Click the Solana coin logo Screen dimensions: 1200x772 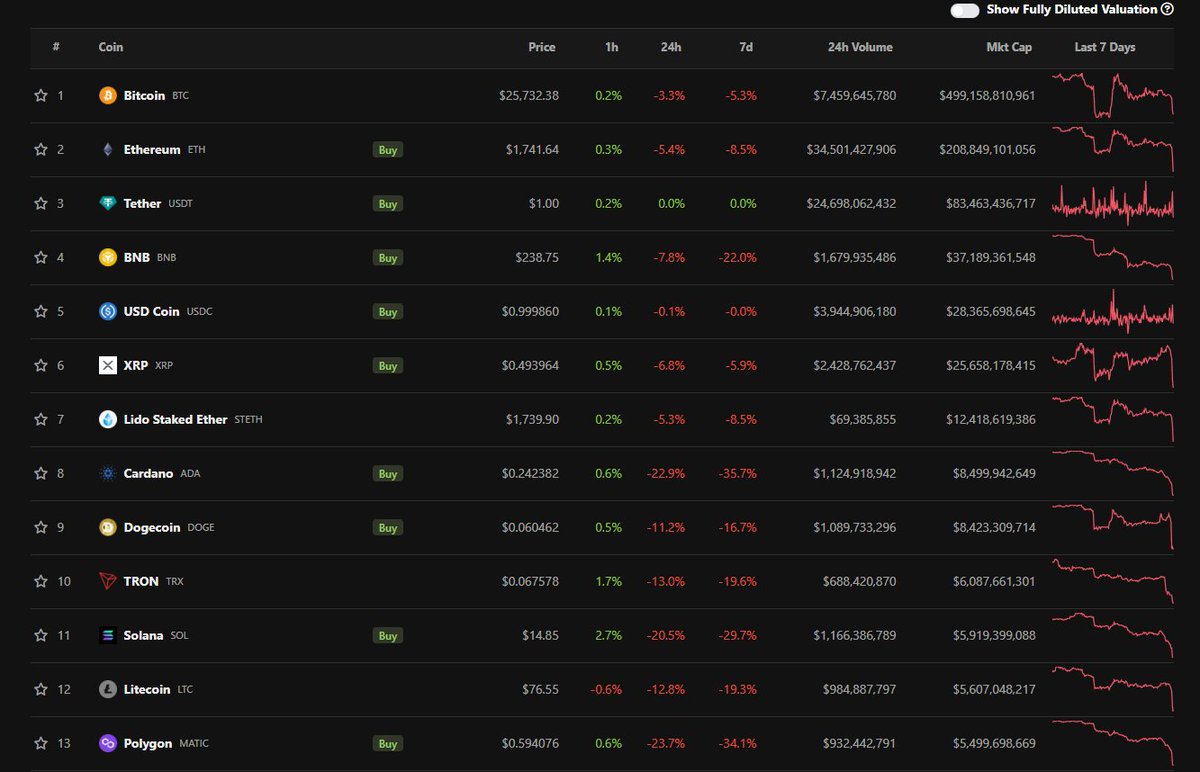(x=106, y=635)
